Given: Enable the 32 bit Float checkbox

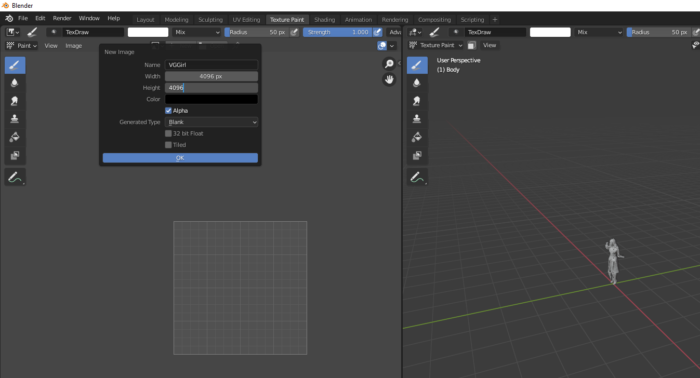Looking at the screenshot, I should [x=168, y=133].
